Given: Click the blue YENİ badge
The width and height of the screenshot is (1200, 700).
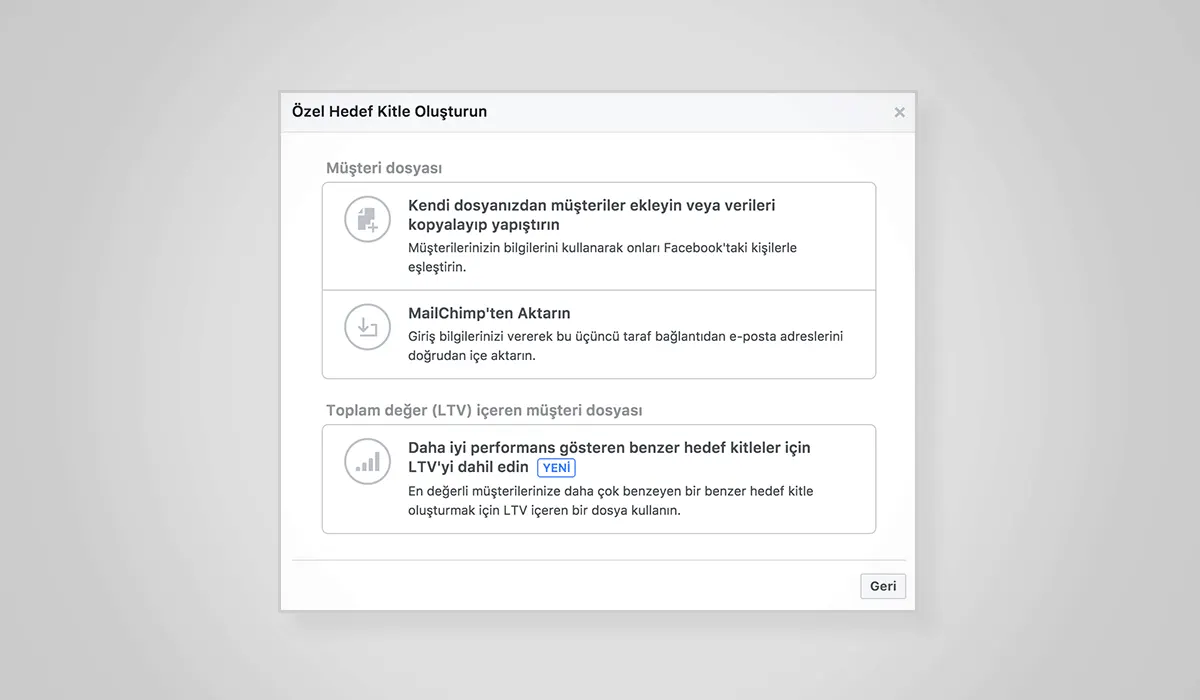Looking at the screenshot, I should click(x=556, y=468).
